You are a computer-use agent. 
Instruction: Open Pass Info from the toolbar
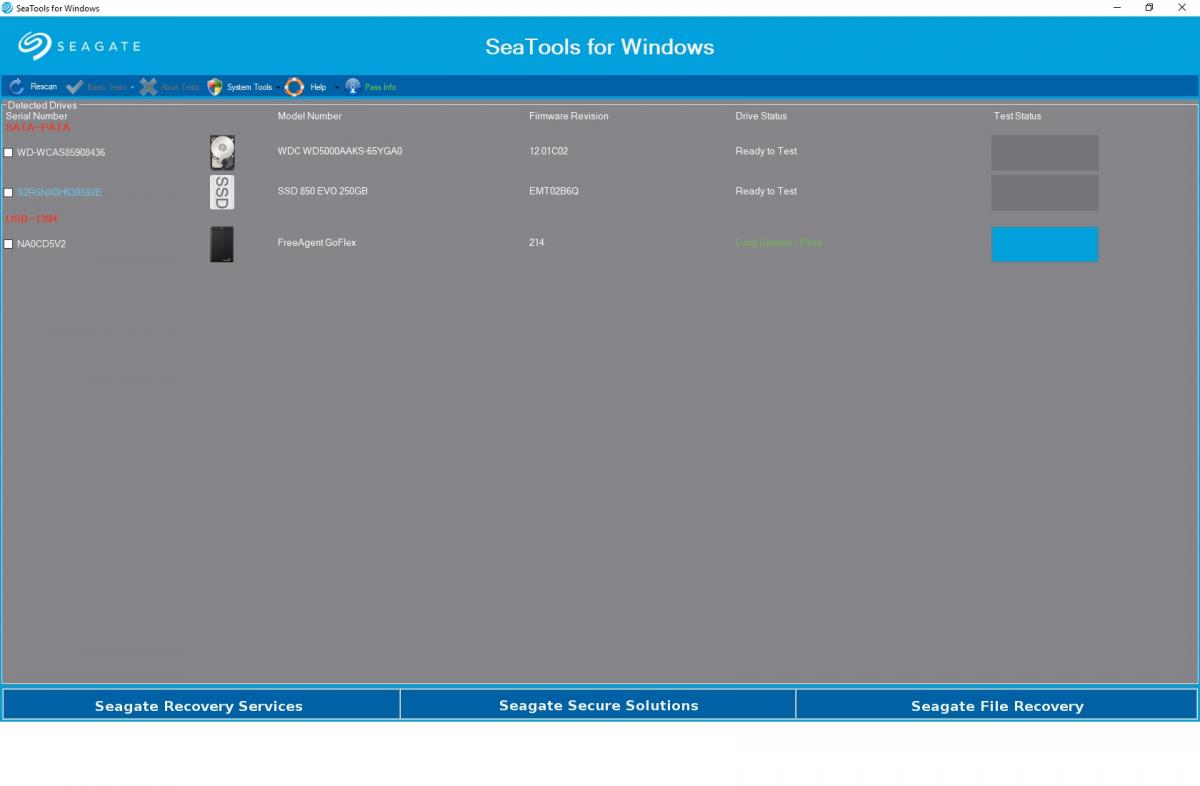370,87
